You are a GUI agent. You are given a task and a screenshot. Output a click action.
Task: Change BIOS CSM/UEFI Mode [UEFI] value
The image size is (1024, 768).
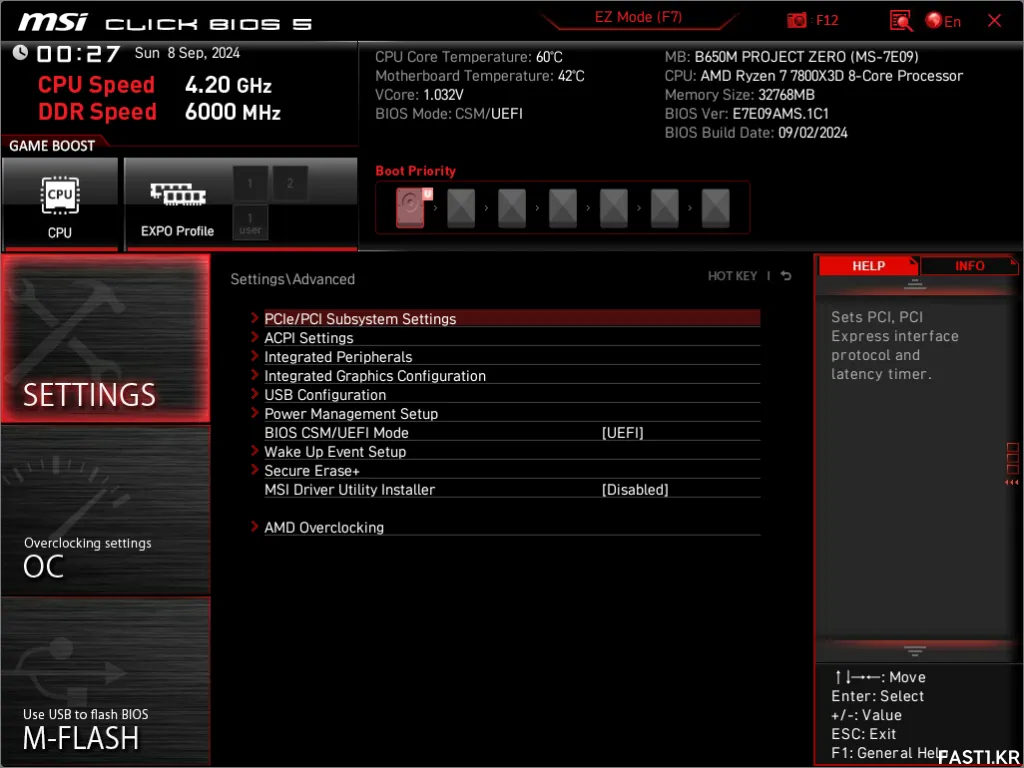tap(622, 433)
